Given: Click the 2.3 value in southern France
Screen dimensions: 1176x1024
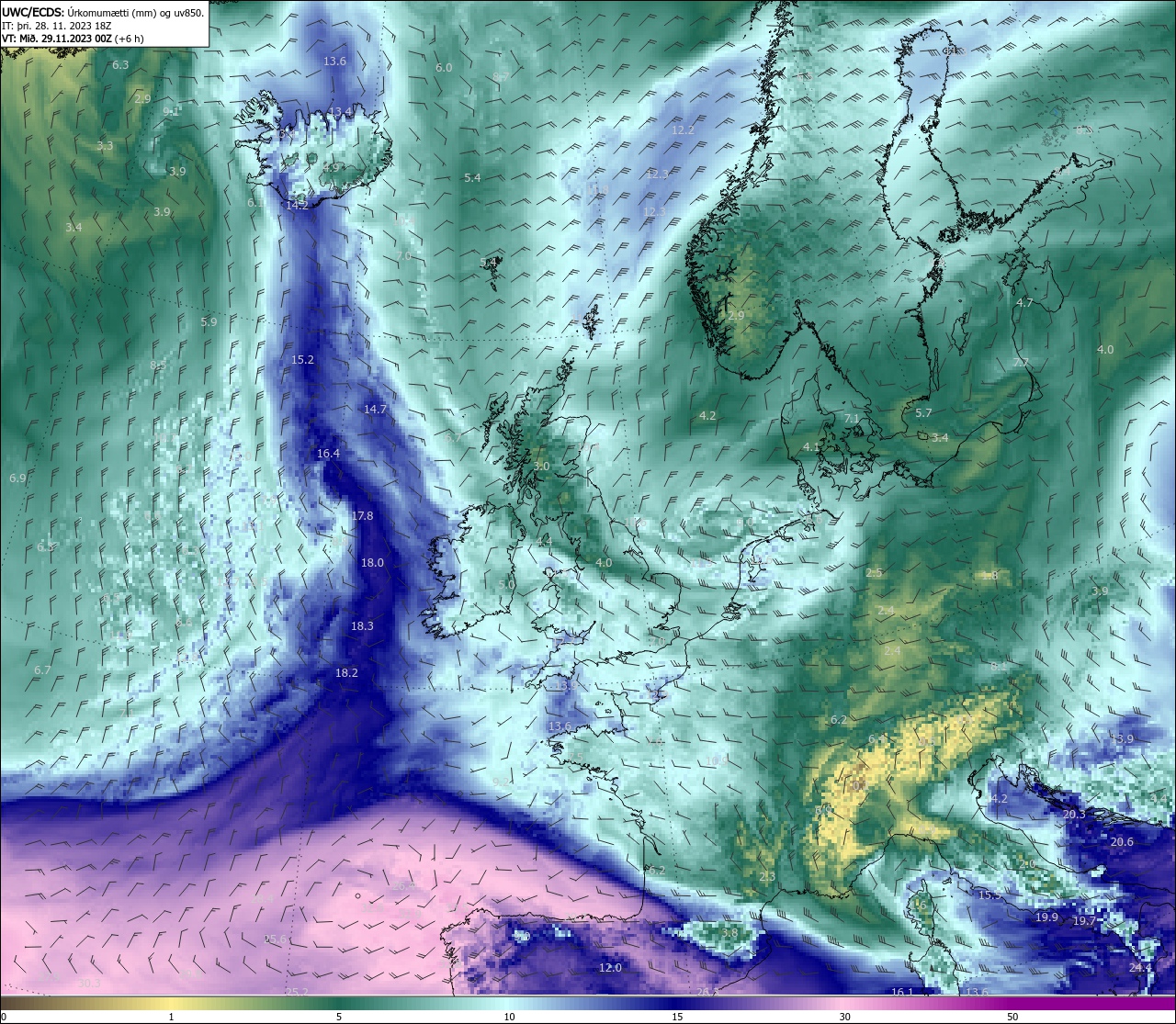Looking at the screenshot, I should point(767,877).
